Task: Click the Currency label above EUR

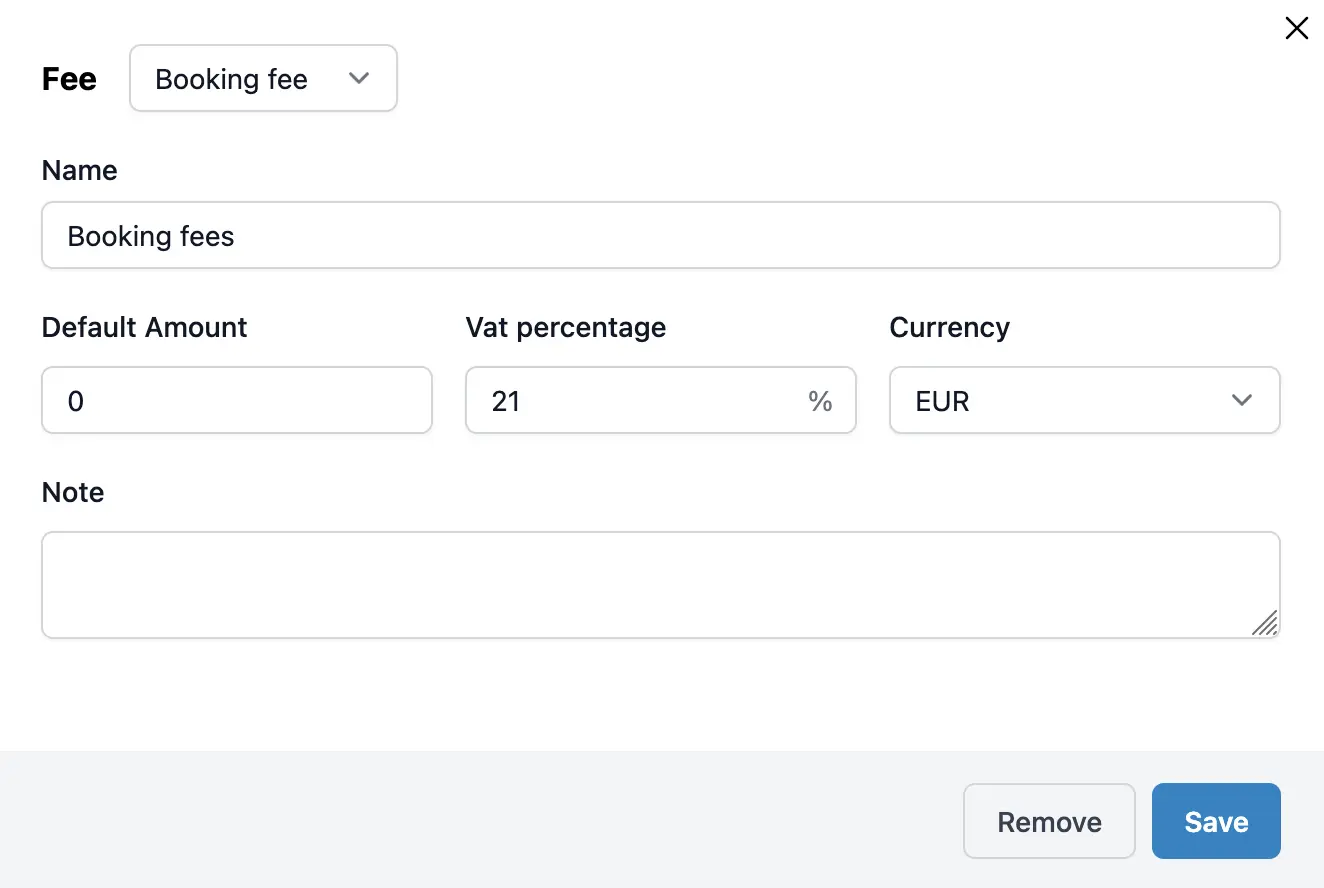Action: coord(949,327)
